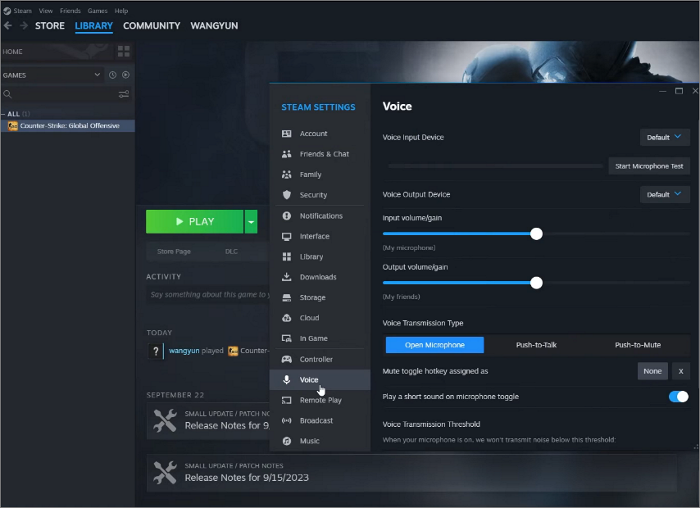Click the recent activity clock icon
This screenshot has width=700, height=508.
coord(112,75)
